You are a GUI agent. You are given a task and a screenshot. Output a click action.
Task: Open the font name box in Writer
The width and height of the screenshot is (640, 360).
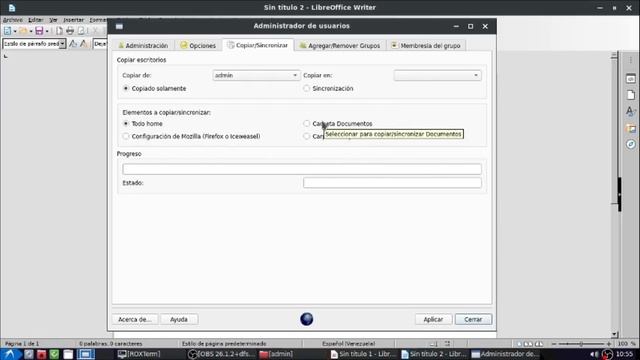100,44
